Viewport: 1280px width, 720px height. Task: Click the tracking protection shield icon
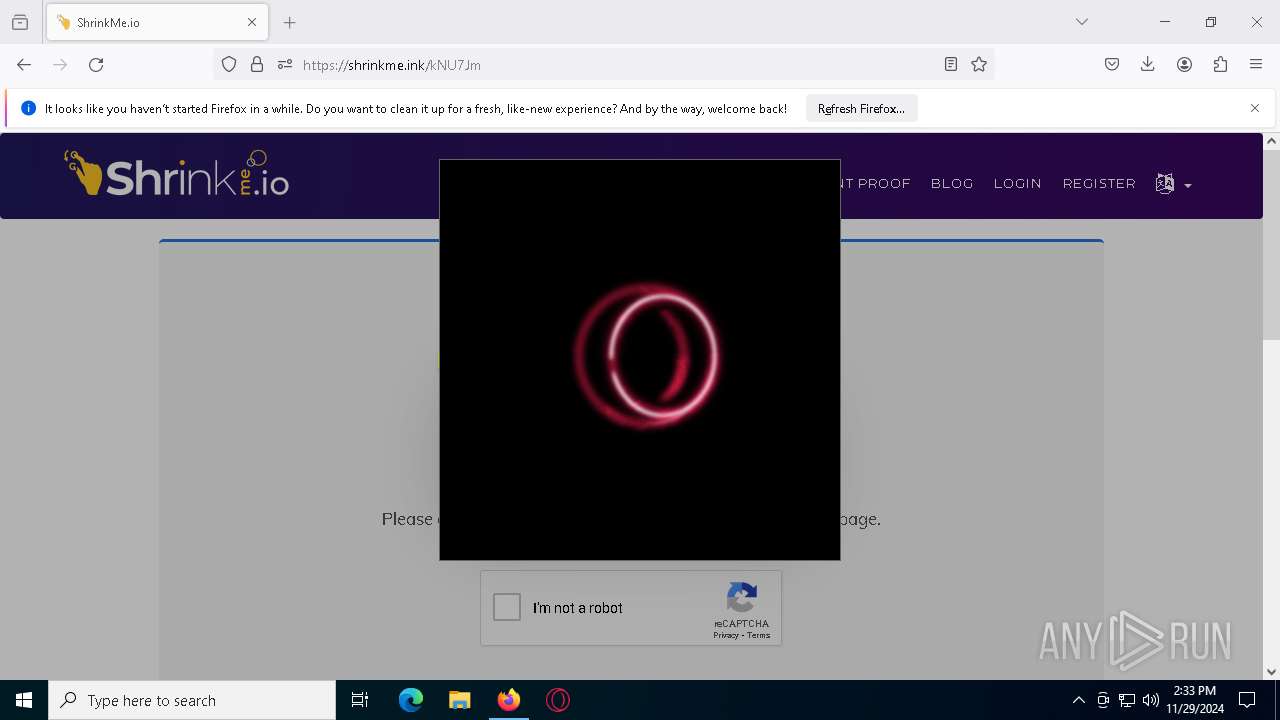[229, 64]
